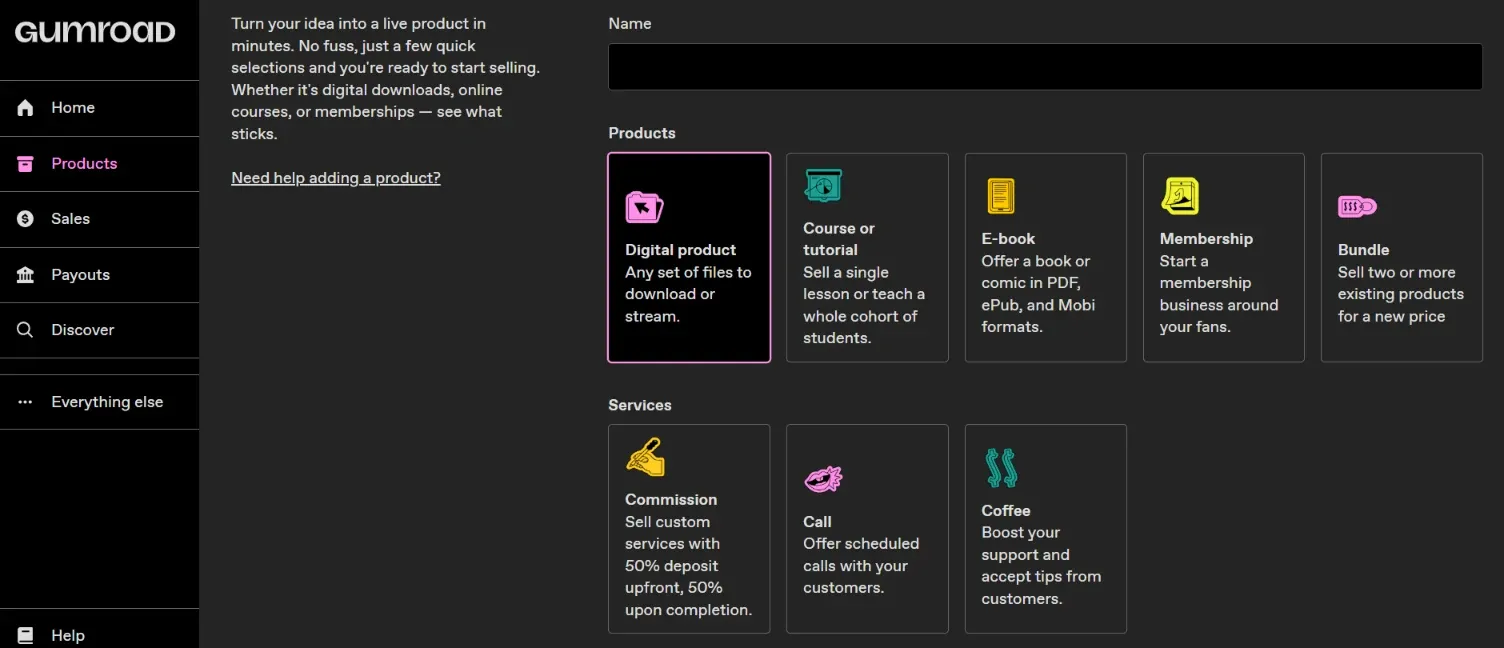Click the Products archive box icon

(x=26, y=164)
